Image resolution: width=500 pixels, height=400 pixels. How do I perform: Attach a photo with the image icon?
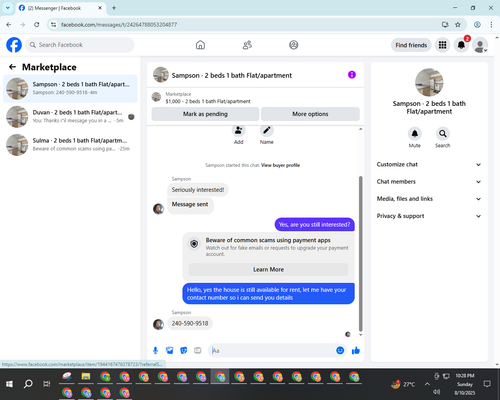click(x=170, y=350)
